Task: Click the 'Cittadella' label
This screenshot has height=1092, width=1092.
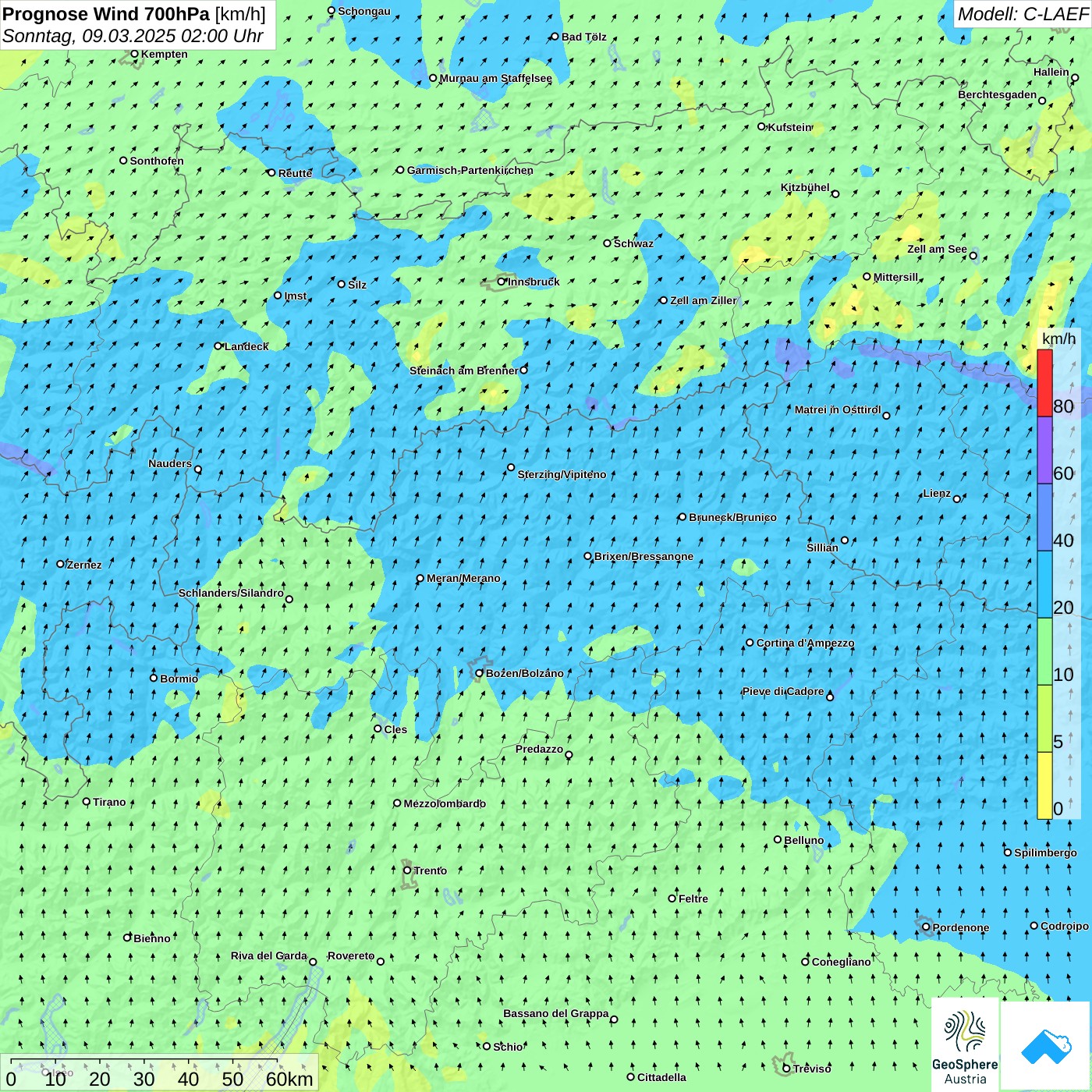Action: pyautogui.click(x=661, y=1077)
